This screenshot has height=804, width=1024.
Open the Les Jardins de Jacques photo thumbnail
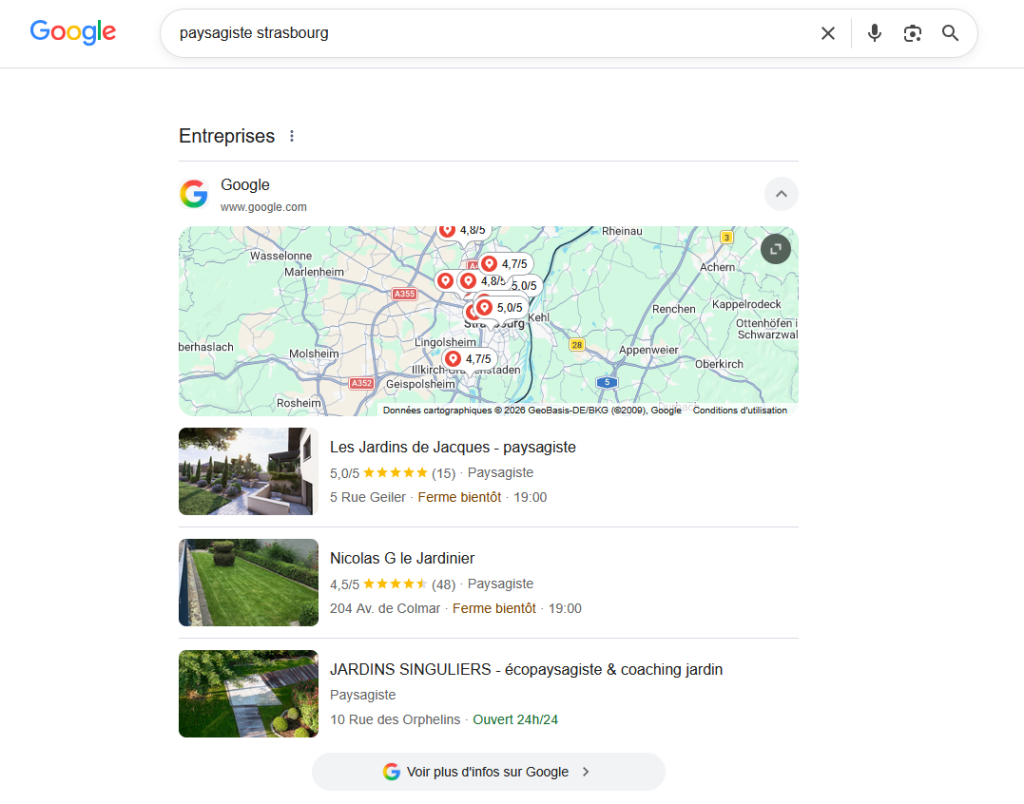tap(249, 471)
